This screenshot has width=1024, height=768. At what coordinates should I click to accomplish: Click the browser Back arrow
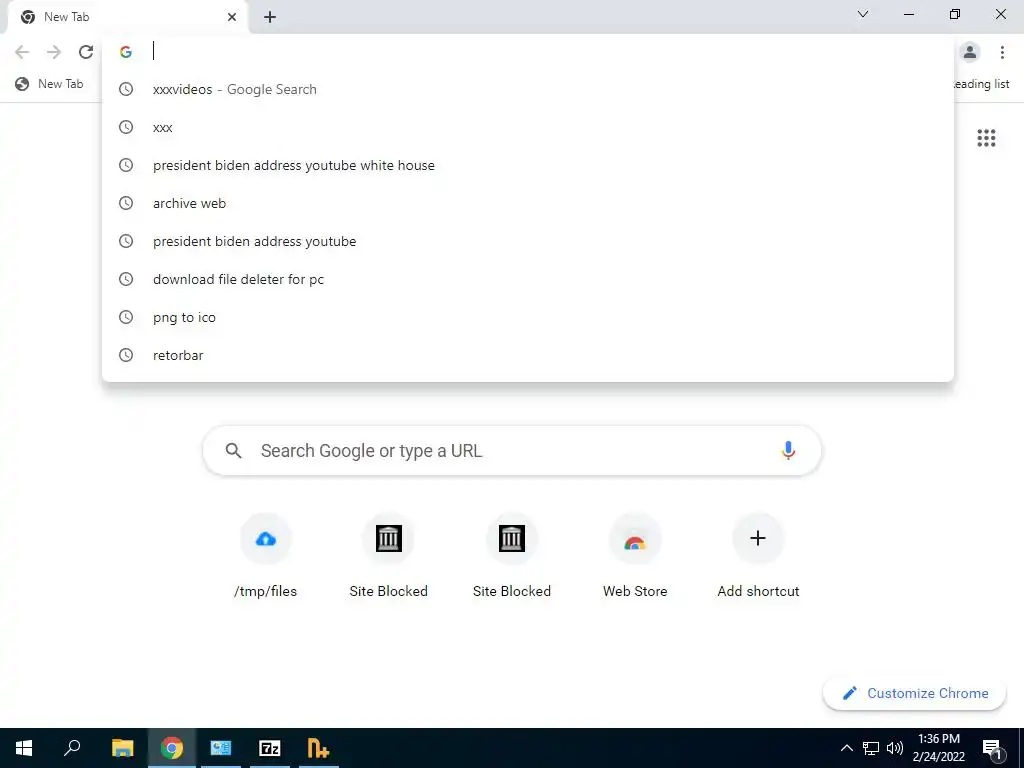22,52
